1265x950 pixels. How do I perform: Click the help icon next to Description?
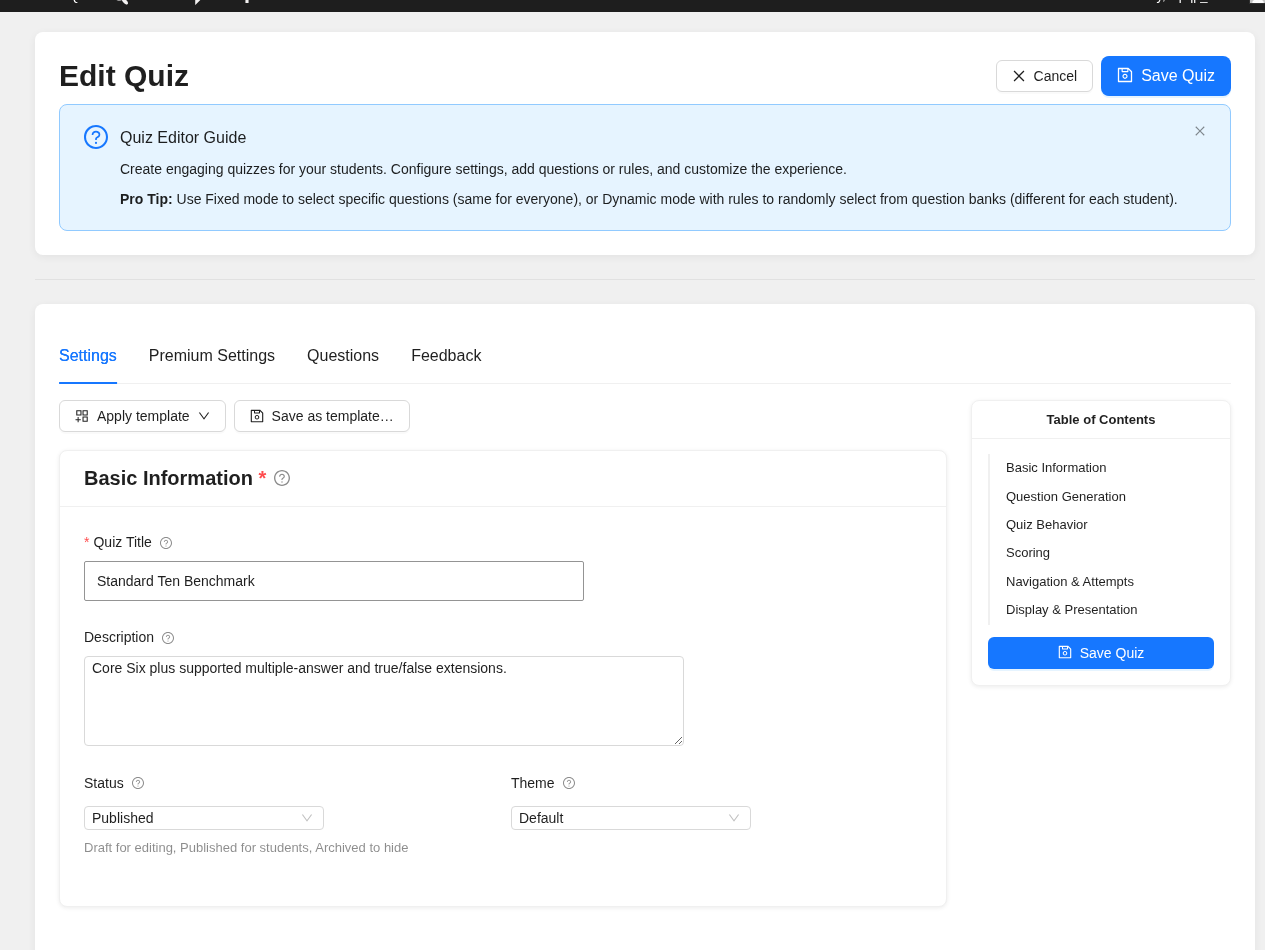(168, 638)
